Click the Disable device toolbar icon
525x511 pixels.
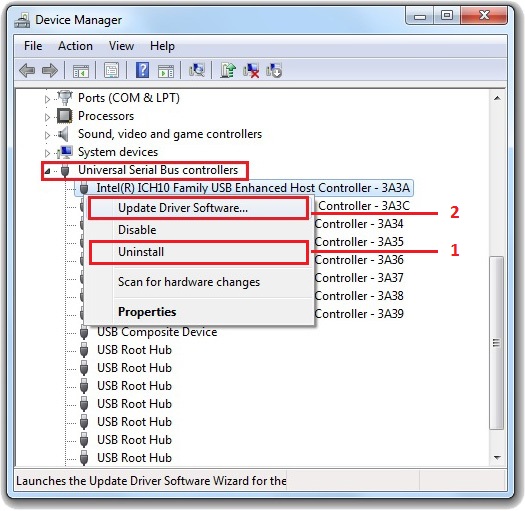(274, 70)
